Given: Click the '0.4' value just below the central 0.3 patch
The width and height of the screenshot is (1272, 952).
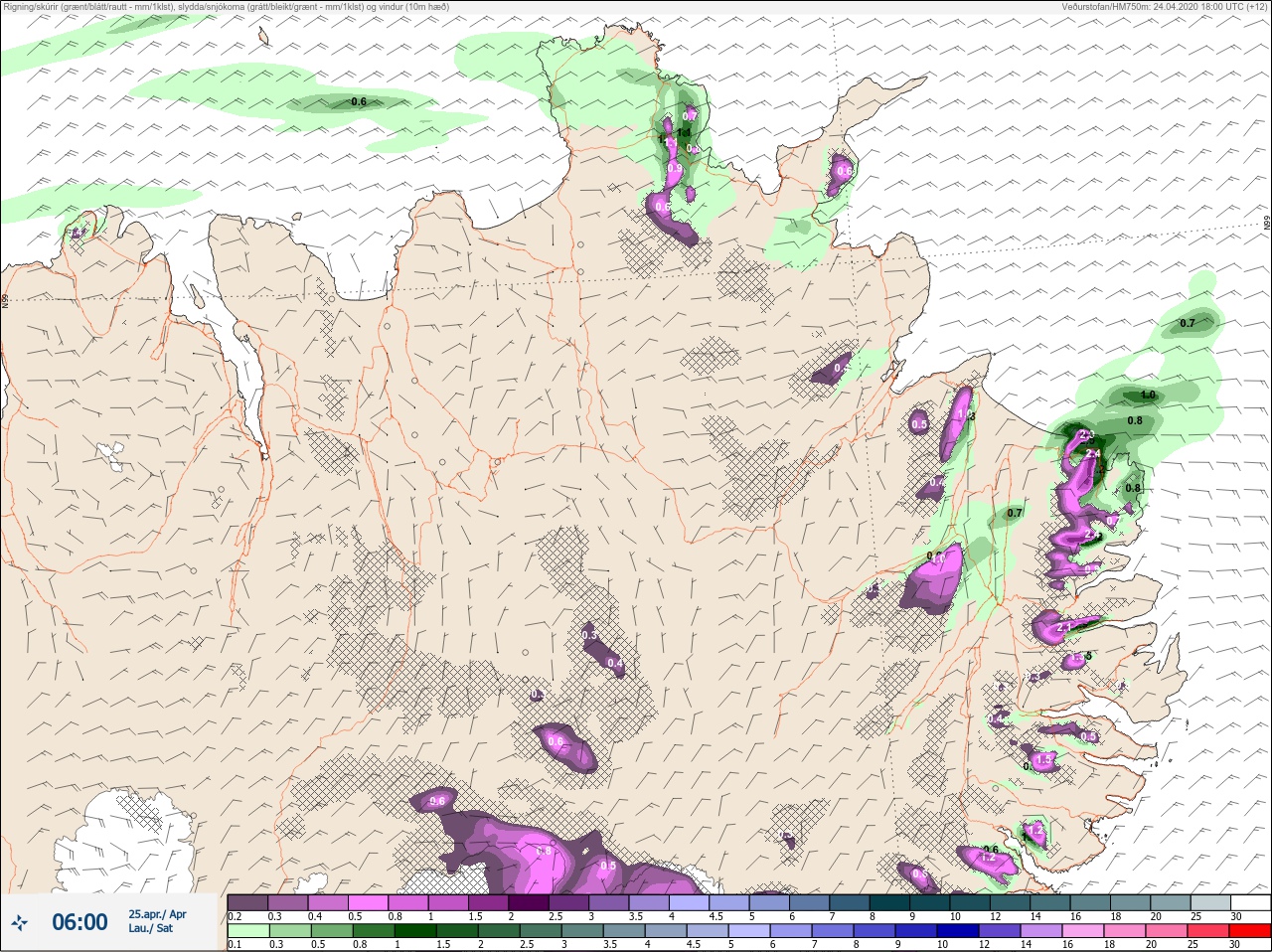Looking at the screenshot, I should point(614,663).
